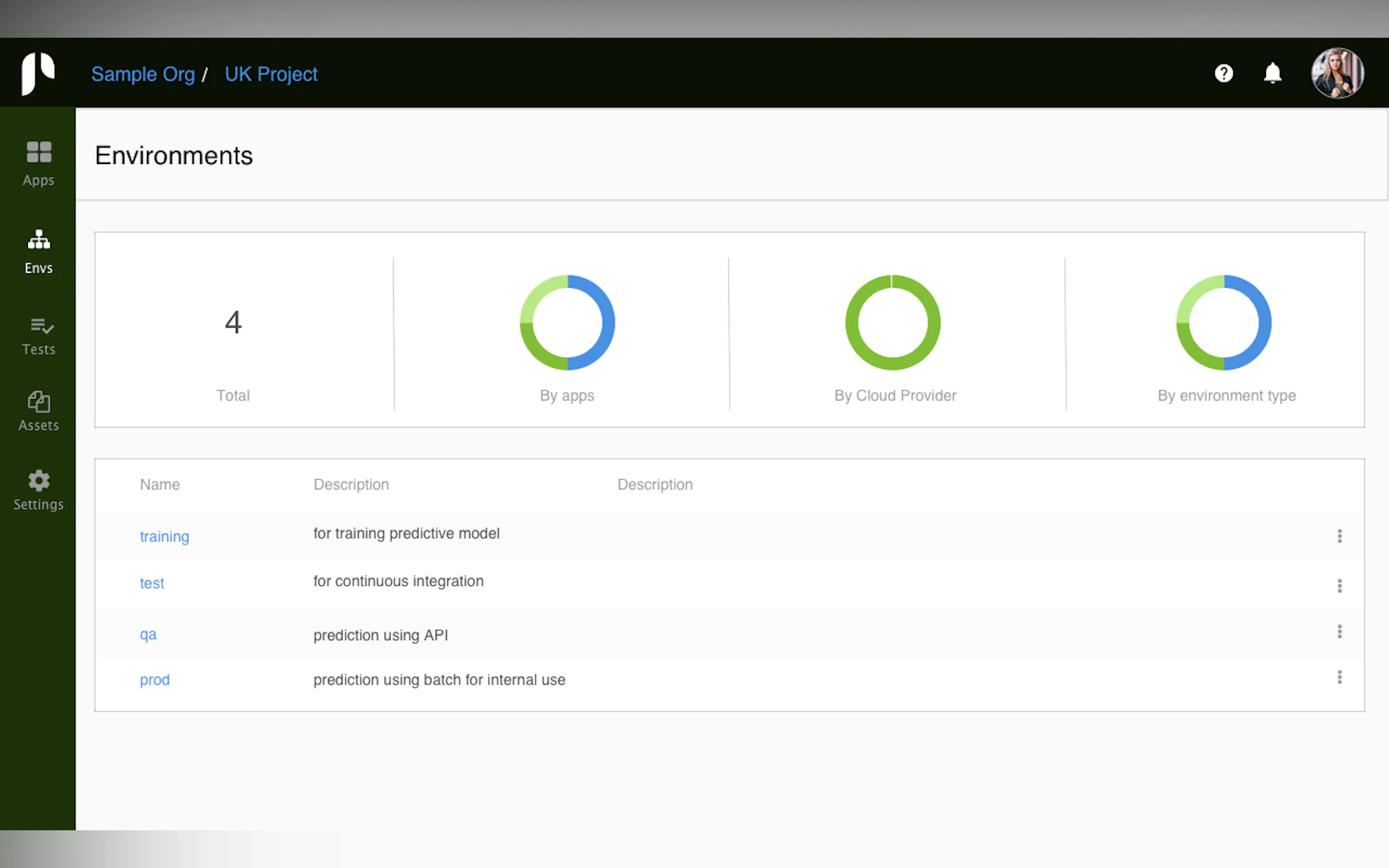Open Tests section in sidebar

[x=38, y=336]
